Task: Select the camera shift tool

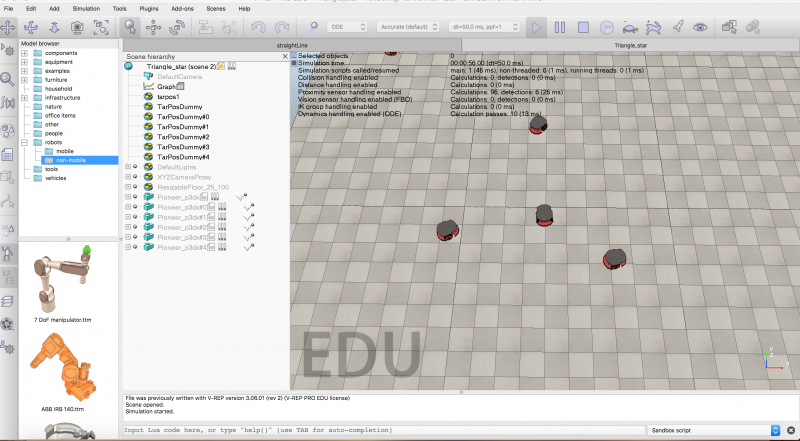Action: pos(54,27)
